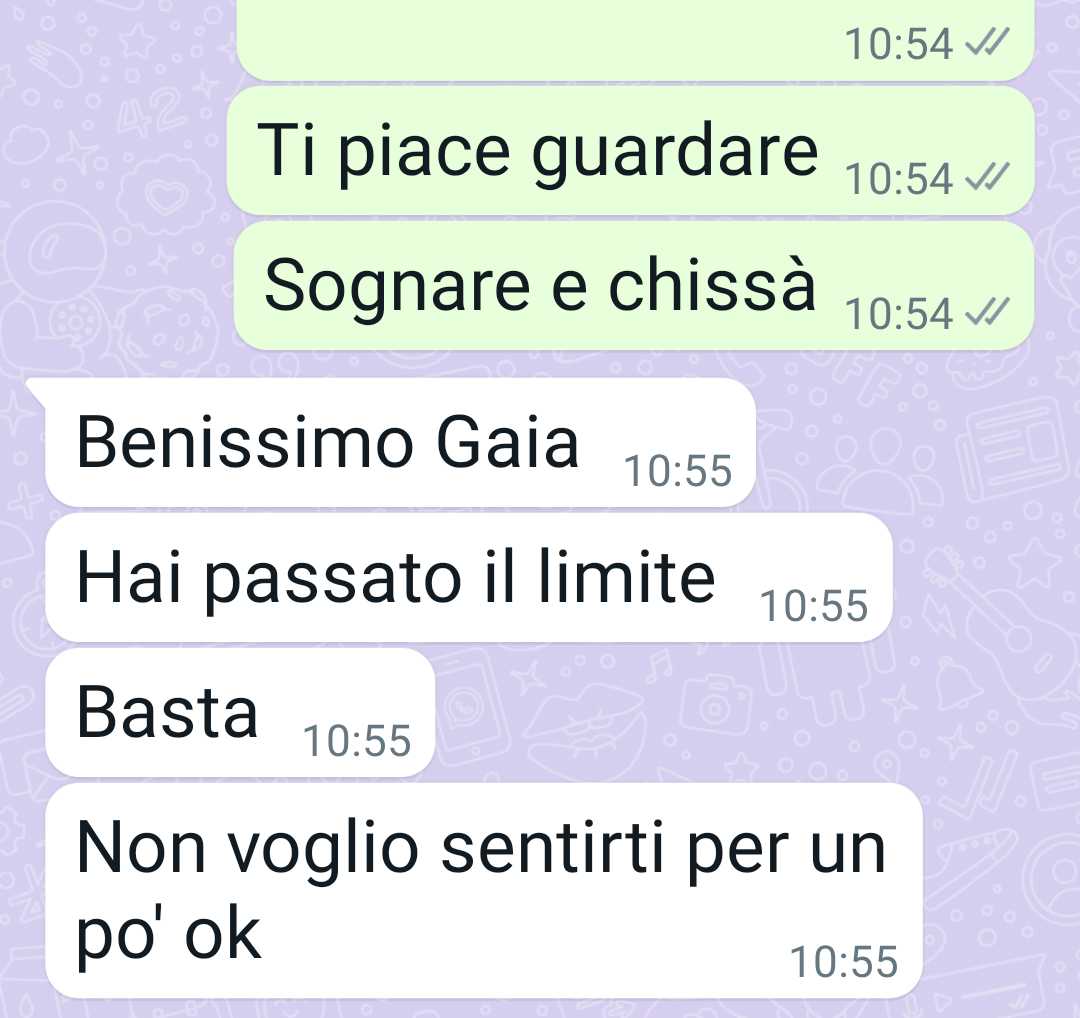
Task: Tap the pointed tail of the 'Benissimo Gaia' bubble
Action: click(36, 389)
